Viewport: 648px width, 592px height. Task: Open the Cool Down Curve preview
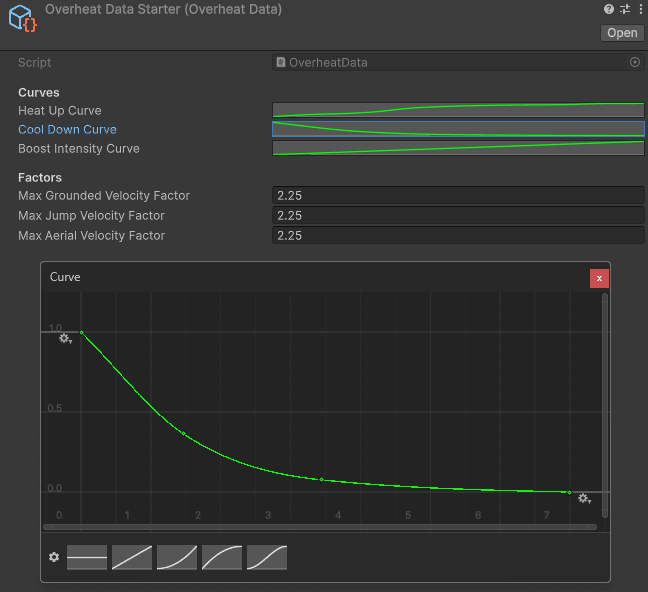[458, 129]
